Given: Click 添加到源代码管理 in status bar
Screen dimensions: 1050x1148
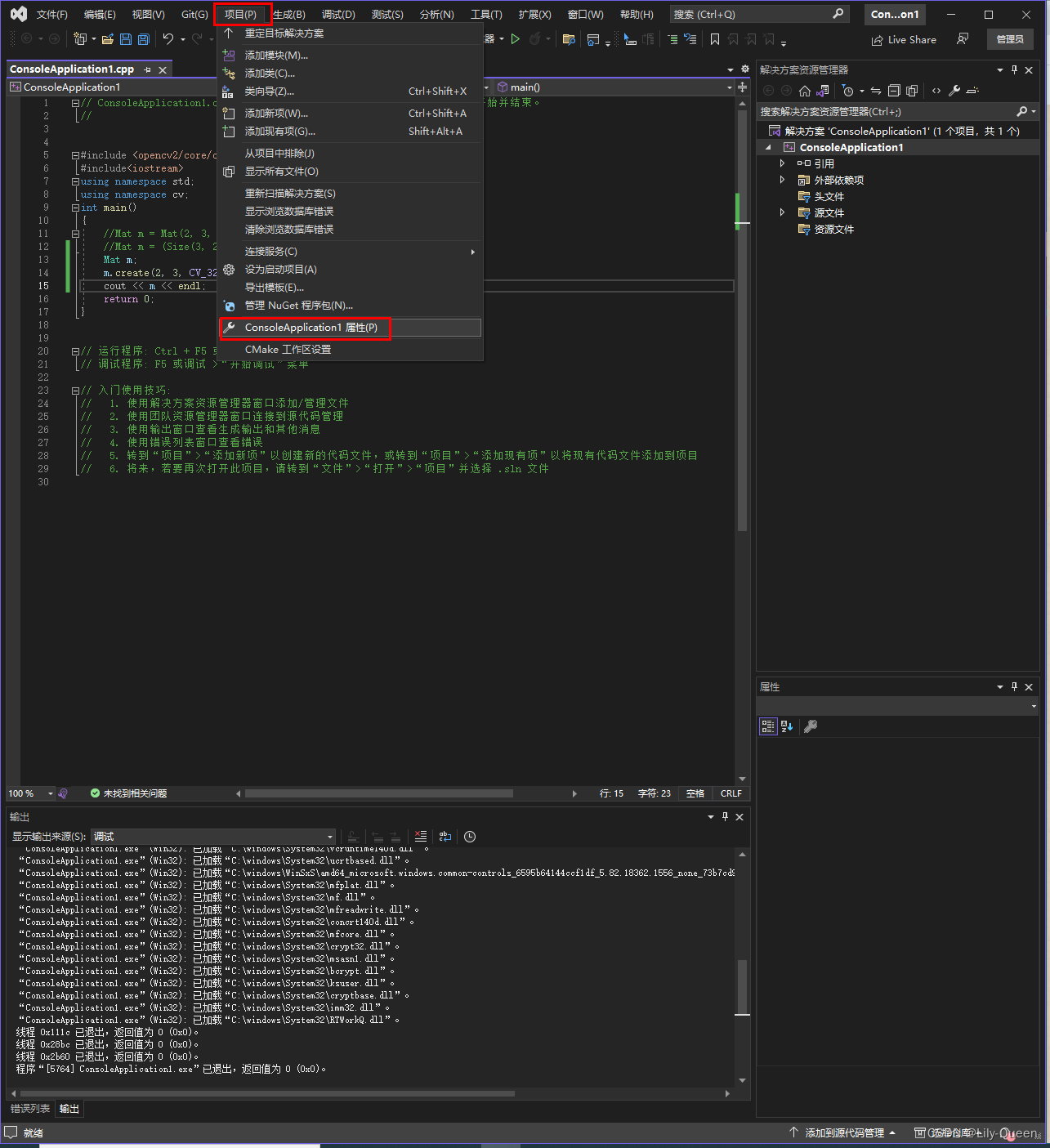Looking at the screenshot, I should click(x=843, y=1132).
